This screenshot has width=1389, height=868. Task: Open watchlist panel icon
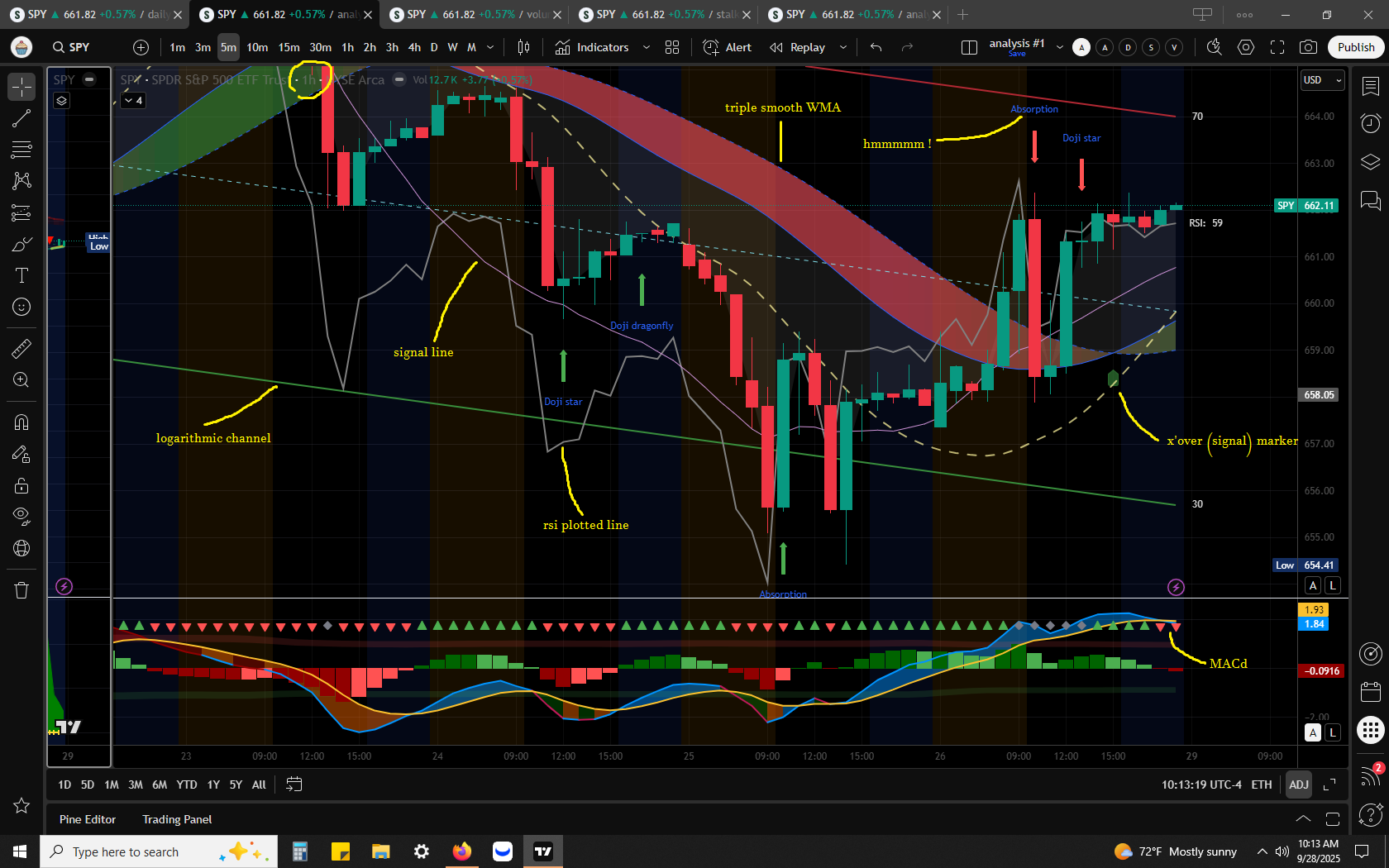tap(1370, 86)
